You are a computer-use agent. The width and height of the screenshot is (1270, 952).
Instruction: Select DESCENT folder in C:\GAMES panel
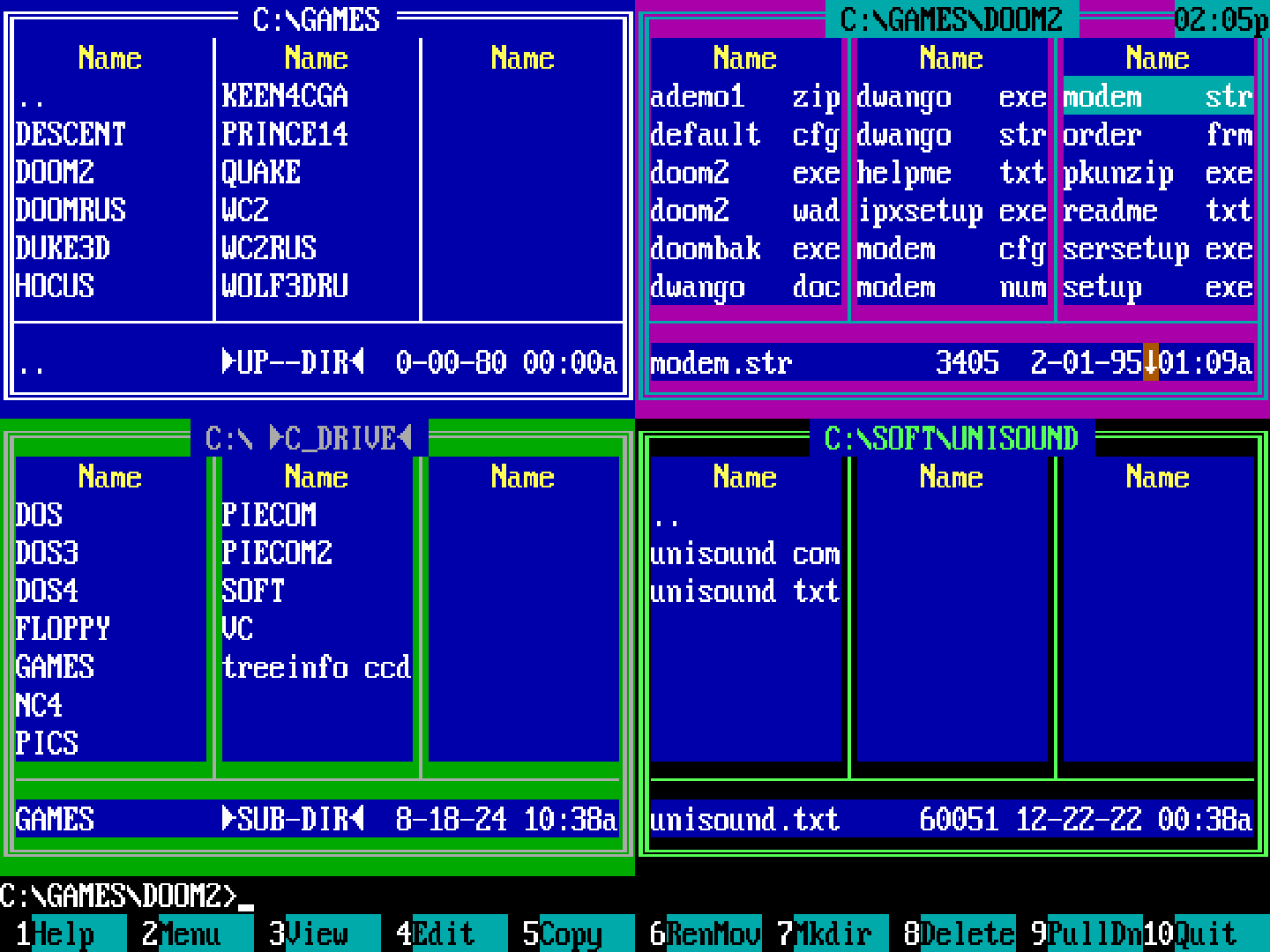tap(111, 134)
